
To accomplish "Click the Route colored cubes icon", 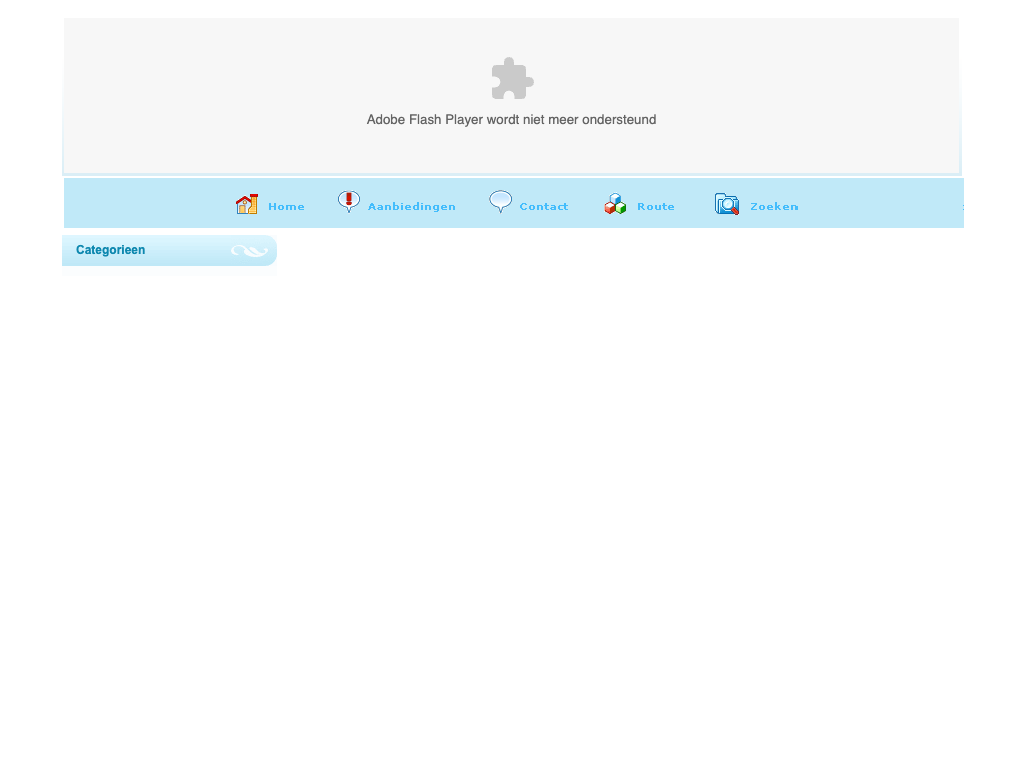I will coord(616,204).
